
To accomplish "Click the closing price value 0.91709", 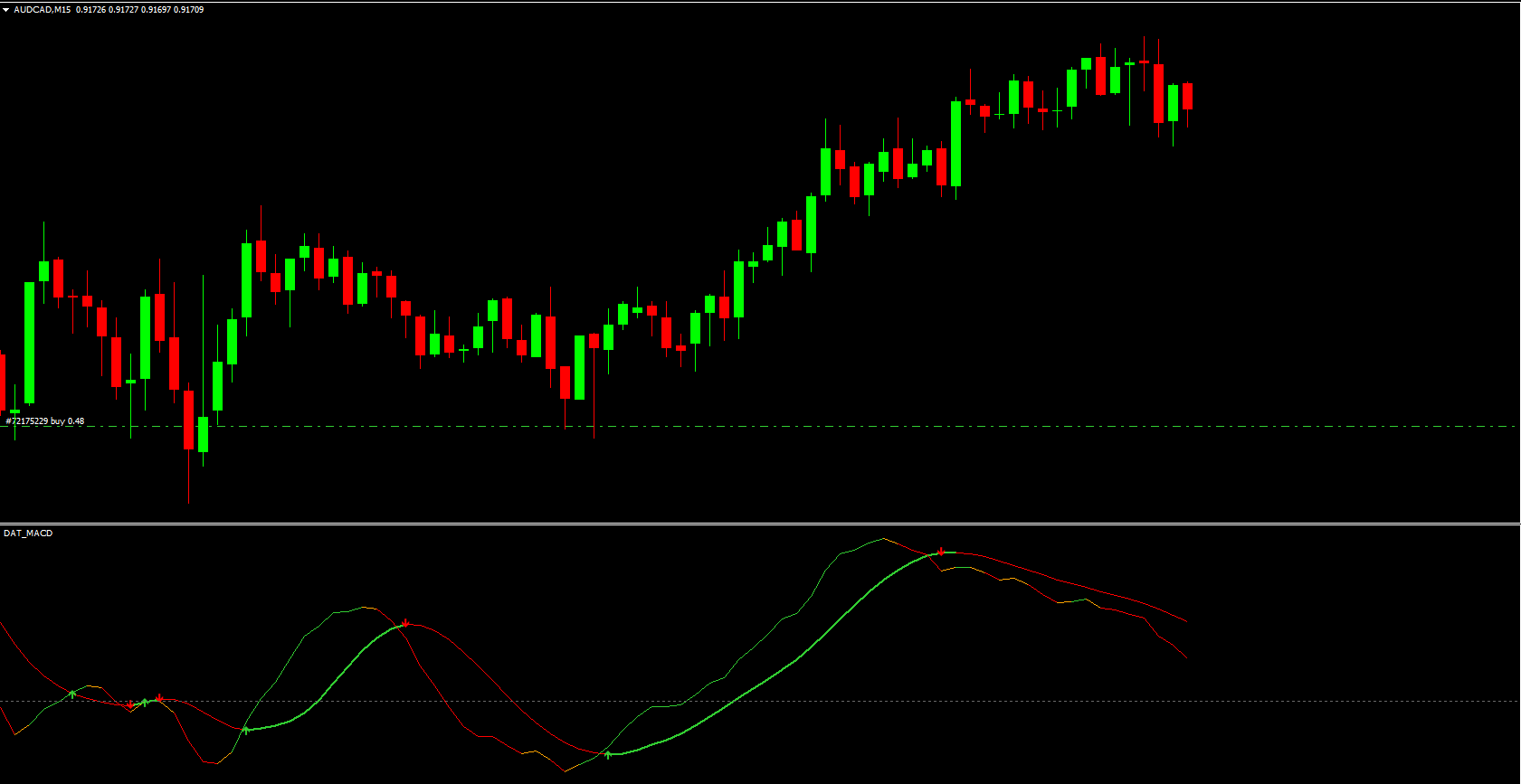I will (x=189, y=10).
